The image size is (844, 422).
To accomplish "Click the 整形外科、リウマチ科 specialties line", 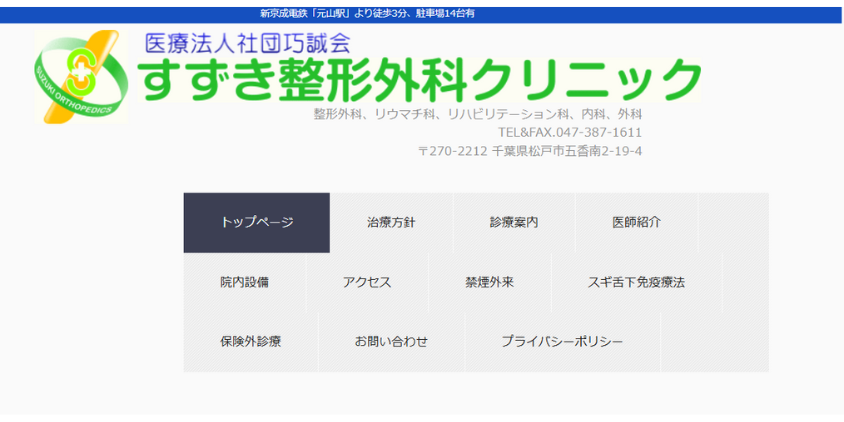I will pos(478,114).
